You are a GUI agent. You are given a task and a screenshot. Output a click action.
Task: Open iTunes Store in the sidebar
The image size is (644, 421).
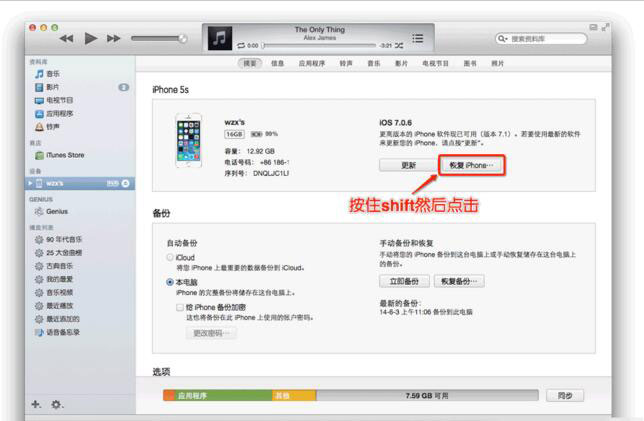(60, 155)
